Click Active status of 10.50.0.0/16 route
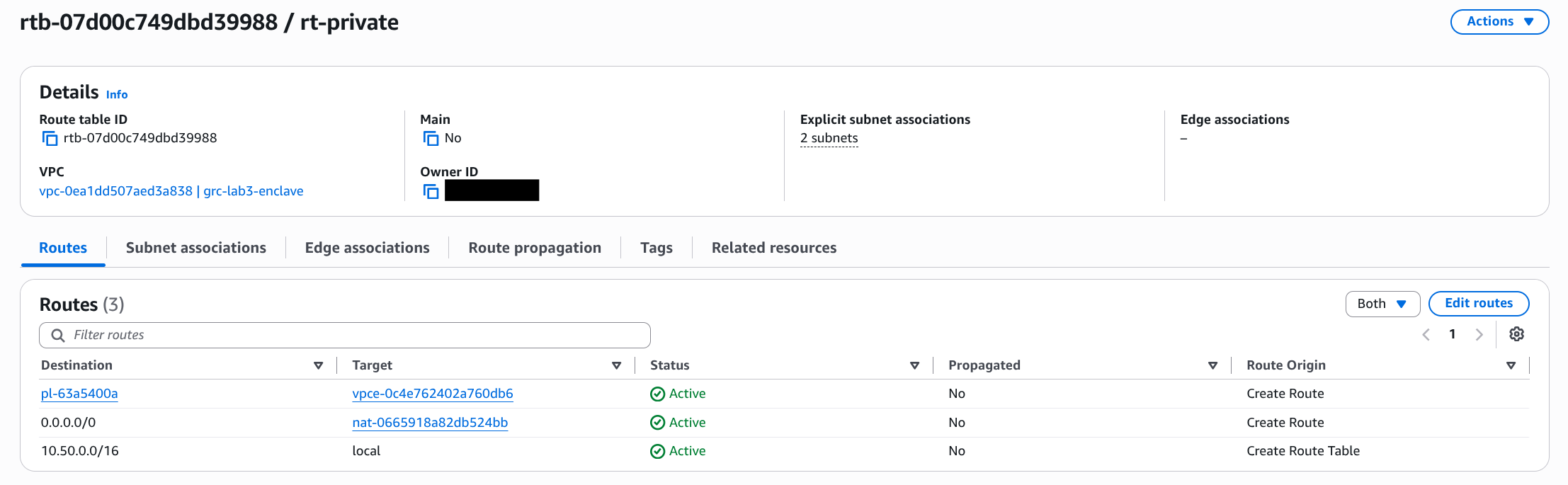This screenshot has height=485, width=1568. click(x=678, y=451)
